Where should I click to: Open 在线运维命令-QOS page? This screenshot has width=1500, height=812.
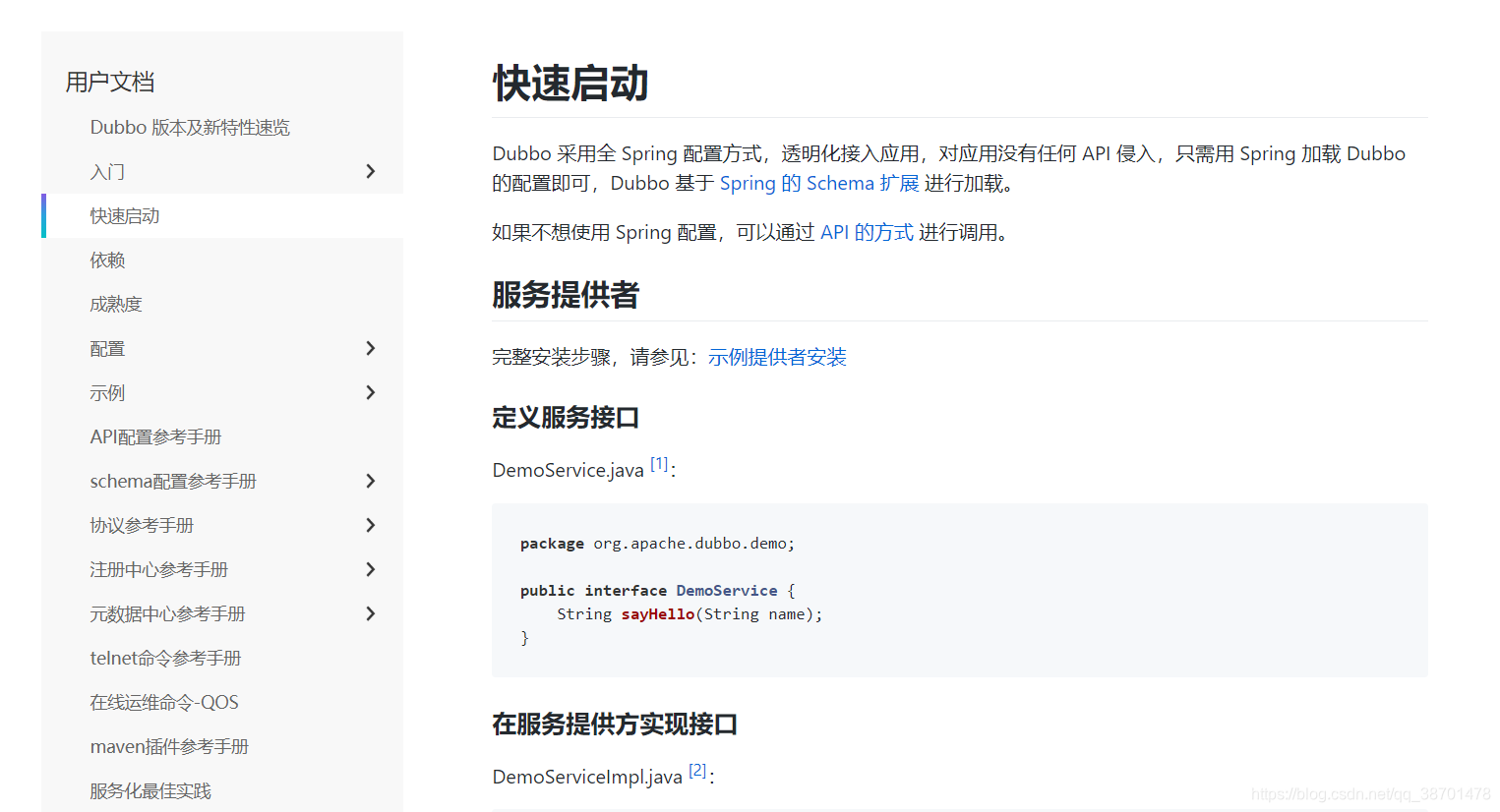pyautogui.click(x=164, y=703)
